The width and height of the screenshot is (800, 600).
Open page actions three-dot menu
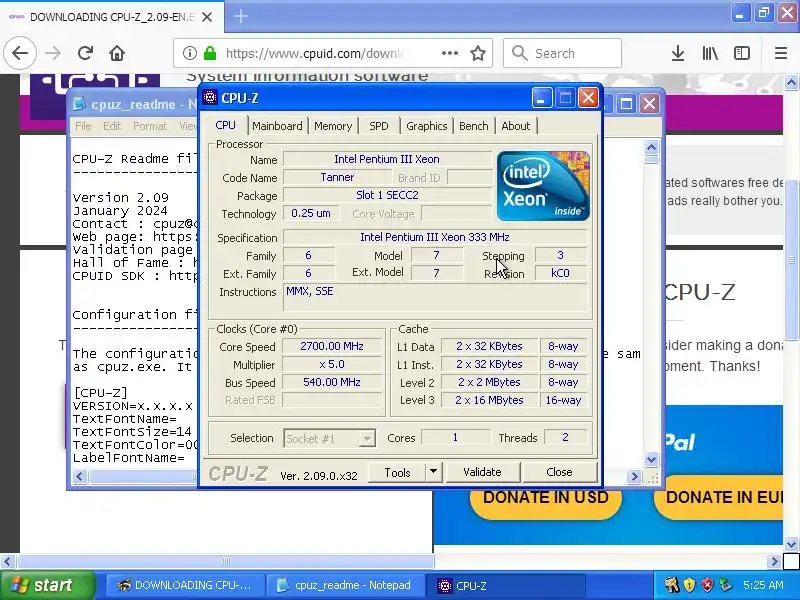449,53
